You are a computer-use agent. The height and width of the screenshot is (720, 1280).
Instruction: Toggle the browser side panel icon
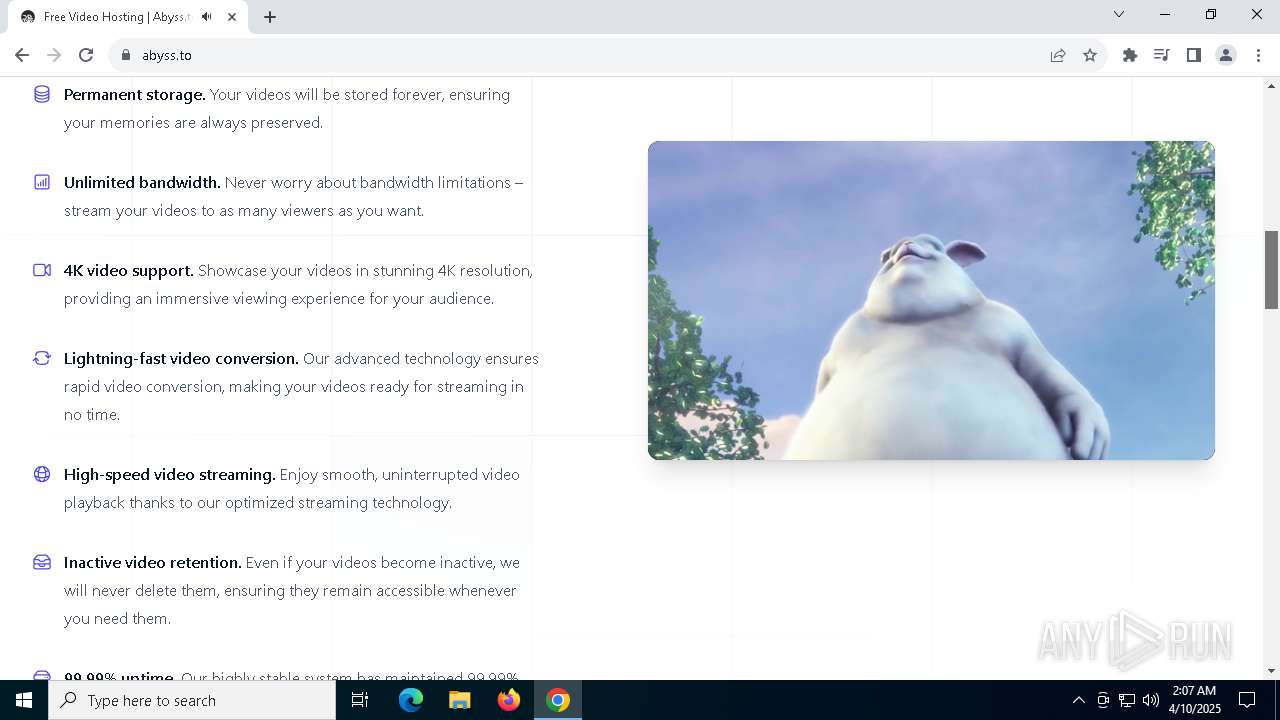(x=1193, y=55)
